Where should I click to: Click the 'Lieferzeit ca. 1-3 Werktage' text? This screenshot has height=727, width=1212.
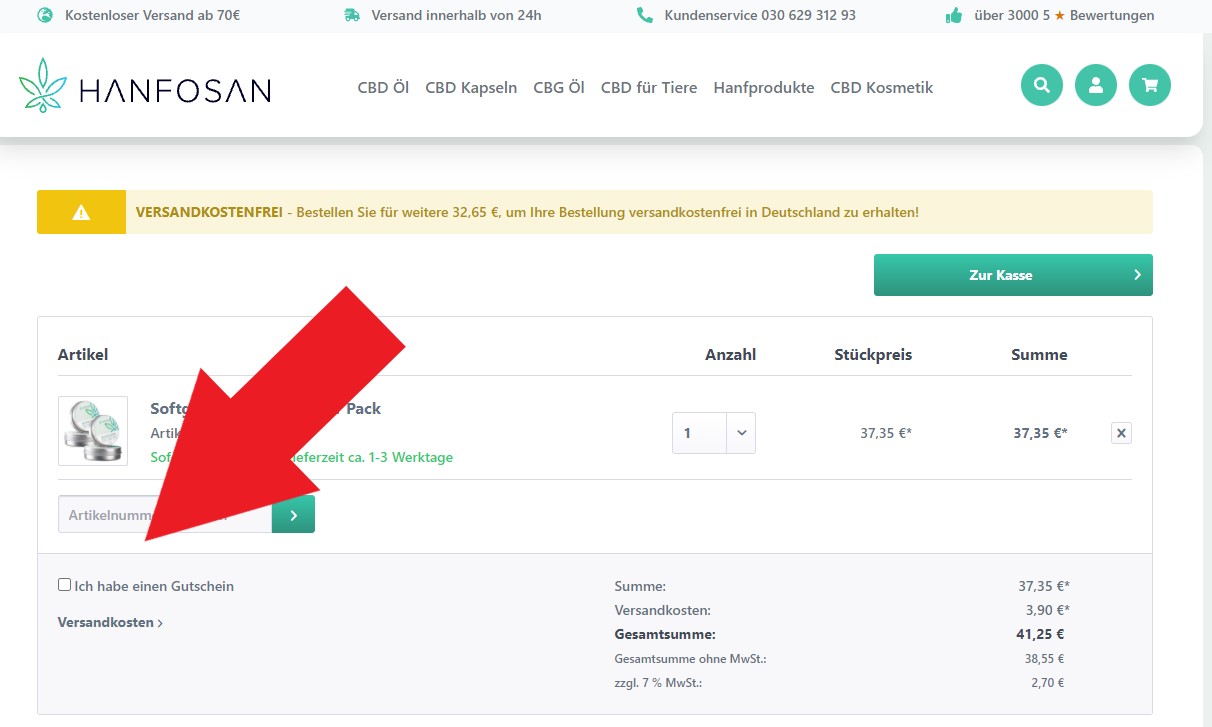tap(371, 457)
